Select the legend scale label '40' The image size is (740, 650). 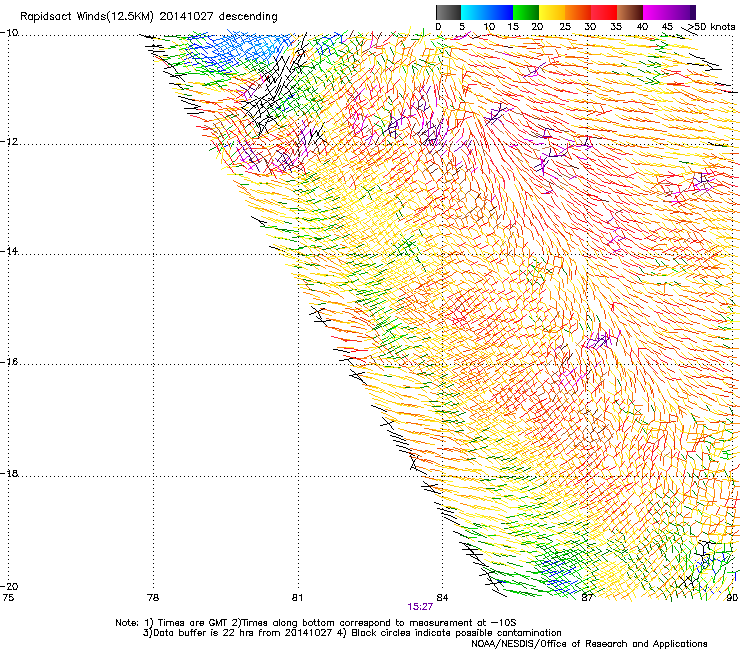pos(642,27)
